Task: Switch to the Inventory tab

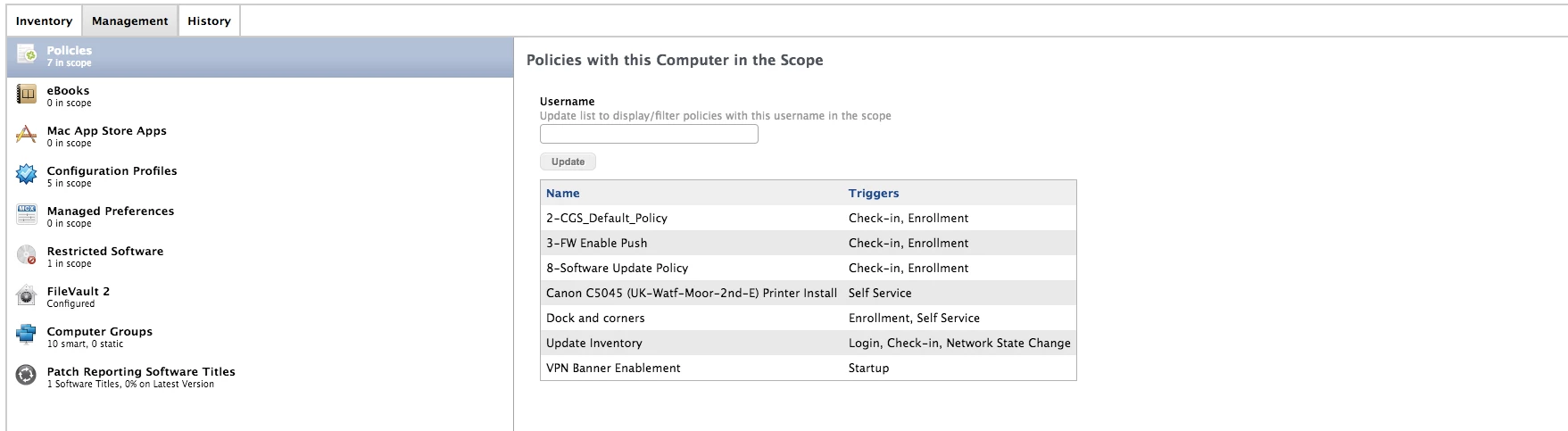Action: [x=44, y=21]
